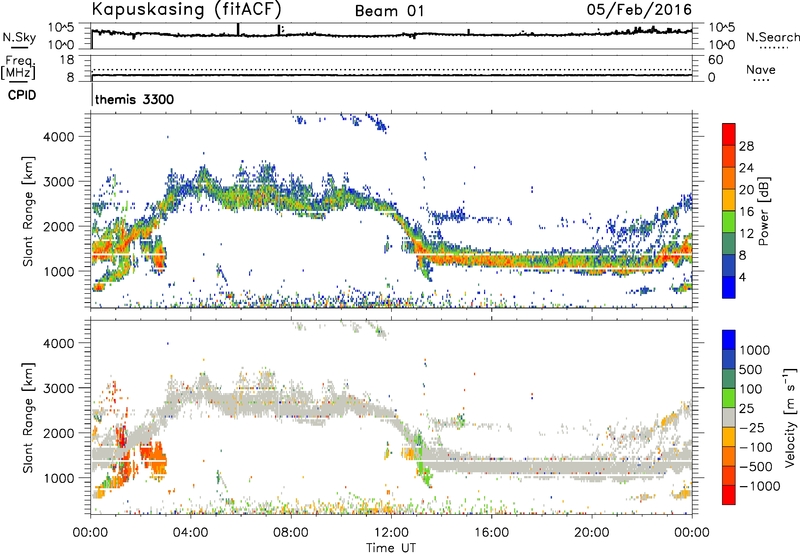Pick the gray -25 to 25 velocity swatch
This screenshot has width=800, height=554.
pos(729,418)
